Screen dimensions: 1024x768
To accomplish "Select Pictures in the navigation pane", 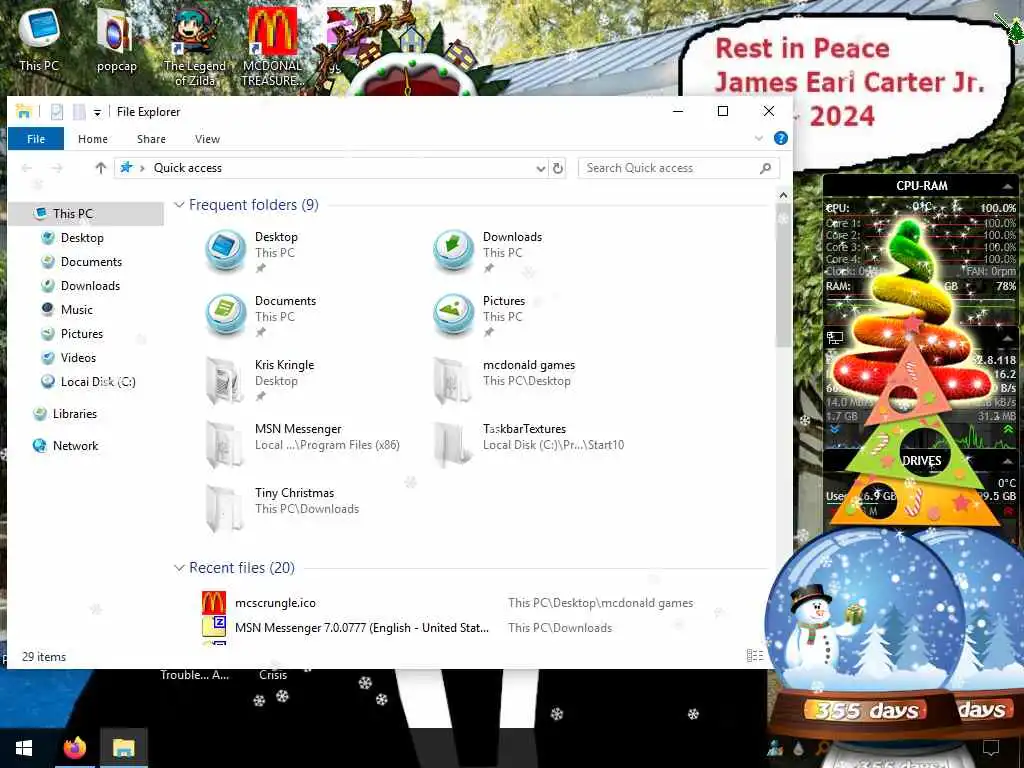I will (82, 334).
